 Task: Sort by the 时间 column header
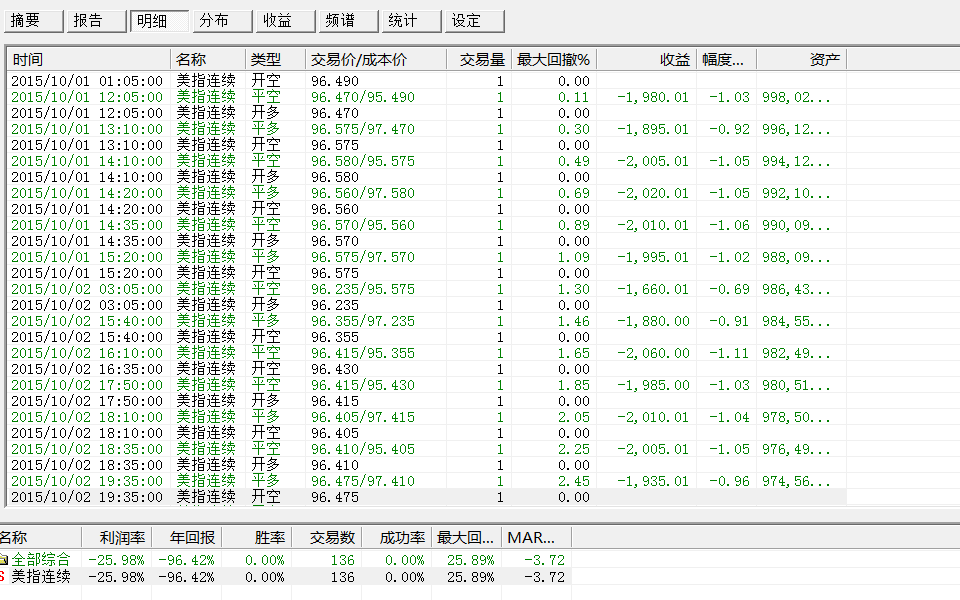click(88, 60)
